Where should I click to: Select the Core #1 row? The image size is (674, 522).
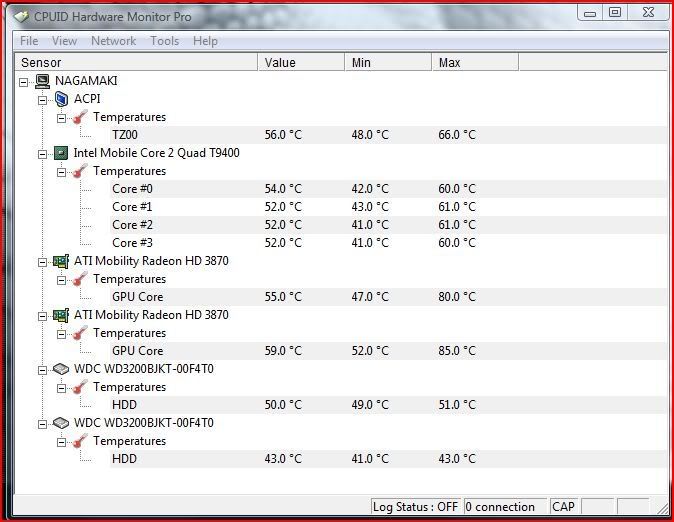388,207
